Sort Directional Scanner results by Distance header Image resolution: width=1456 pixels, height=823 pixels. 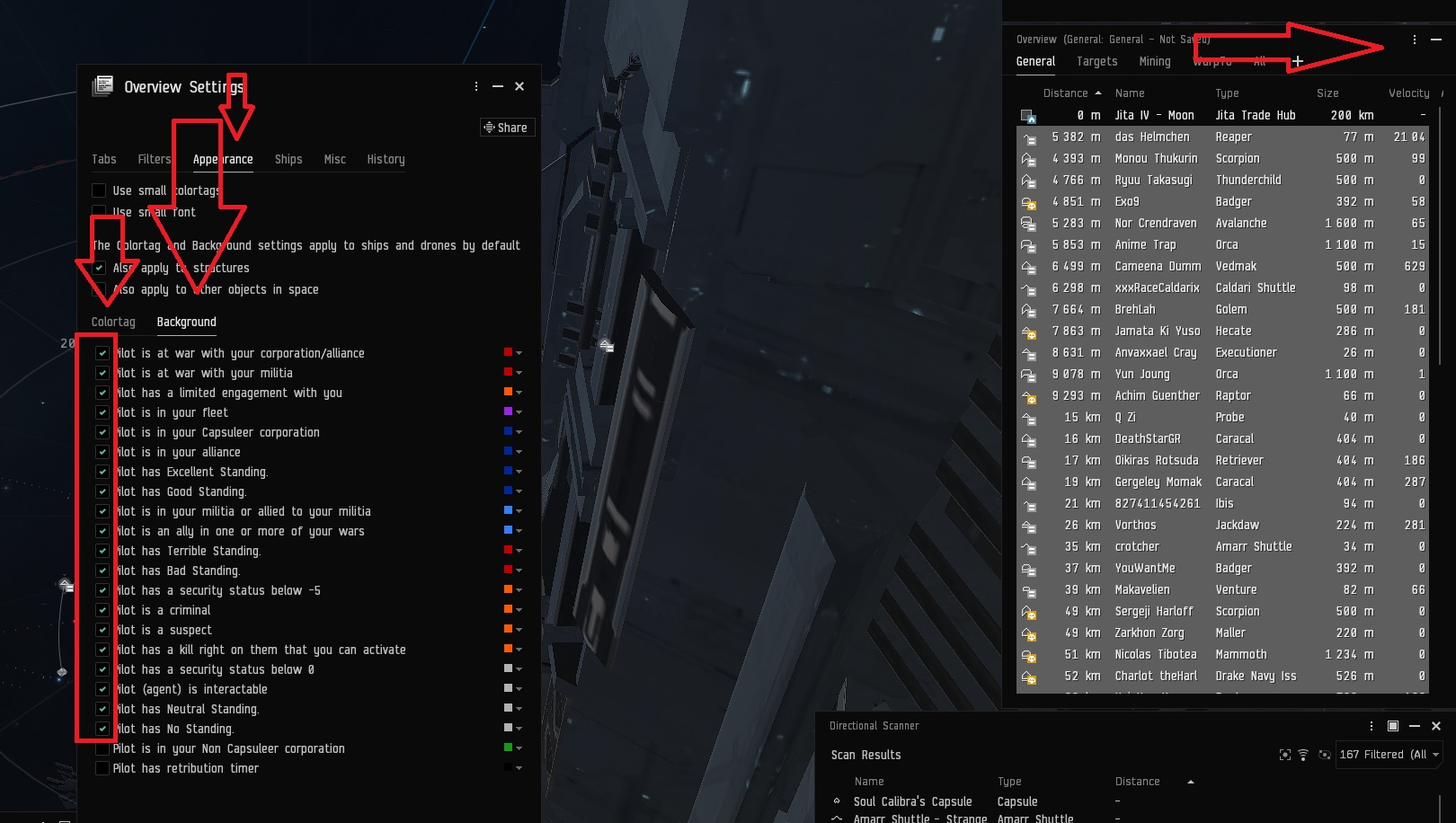[1138, 782]
